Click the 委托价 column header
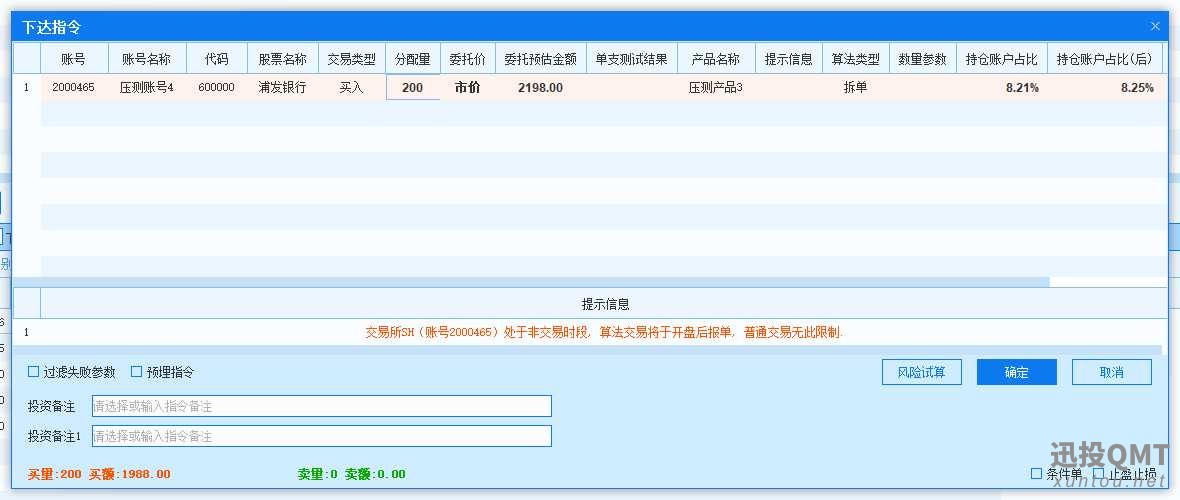The height and width of the screenshot is (500, 1180). (467, 59)
